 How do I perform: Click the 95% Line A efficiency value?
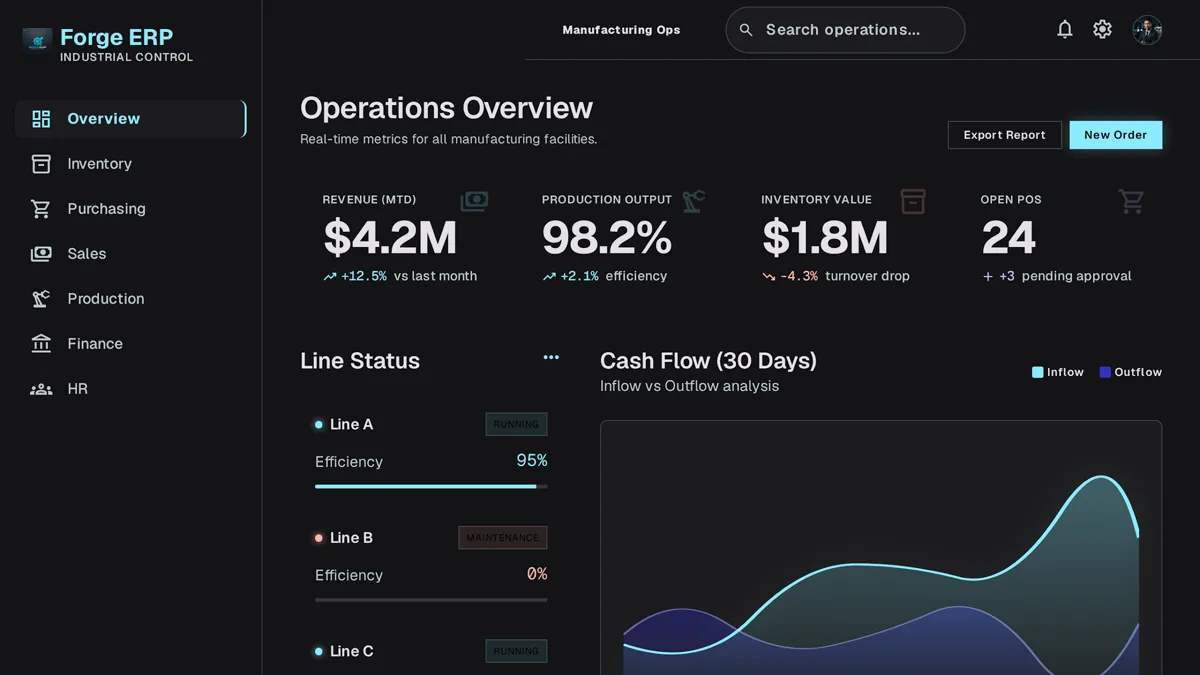pos(532,461)
